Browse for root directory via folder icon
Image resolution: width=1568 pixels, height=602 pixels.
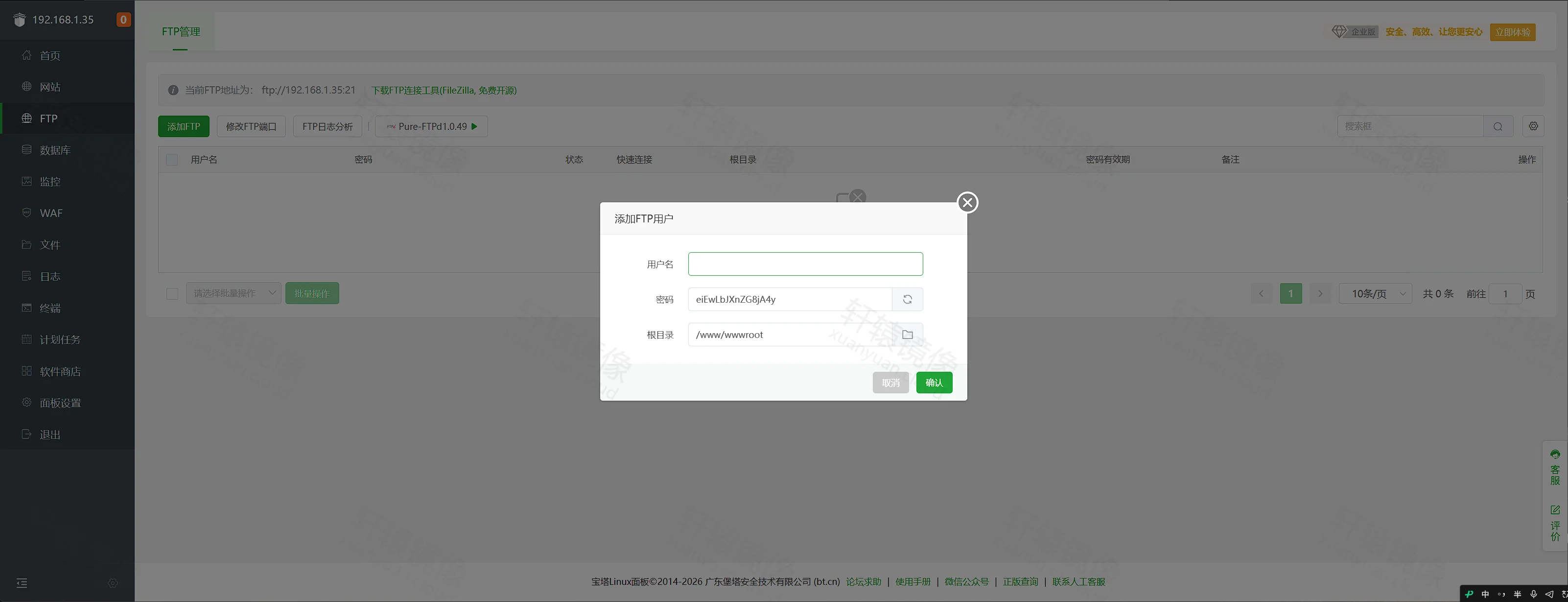click(907, 335)
